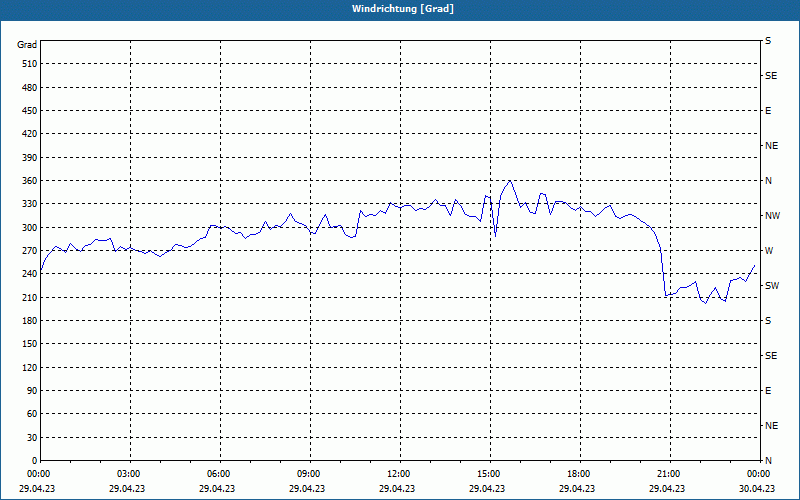Click the 29.04.23 date under 15:00
The width and height of the screenshot is (800, 500).
(x=487, y=488)
